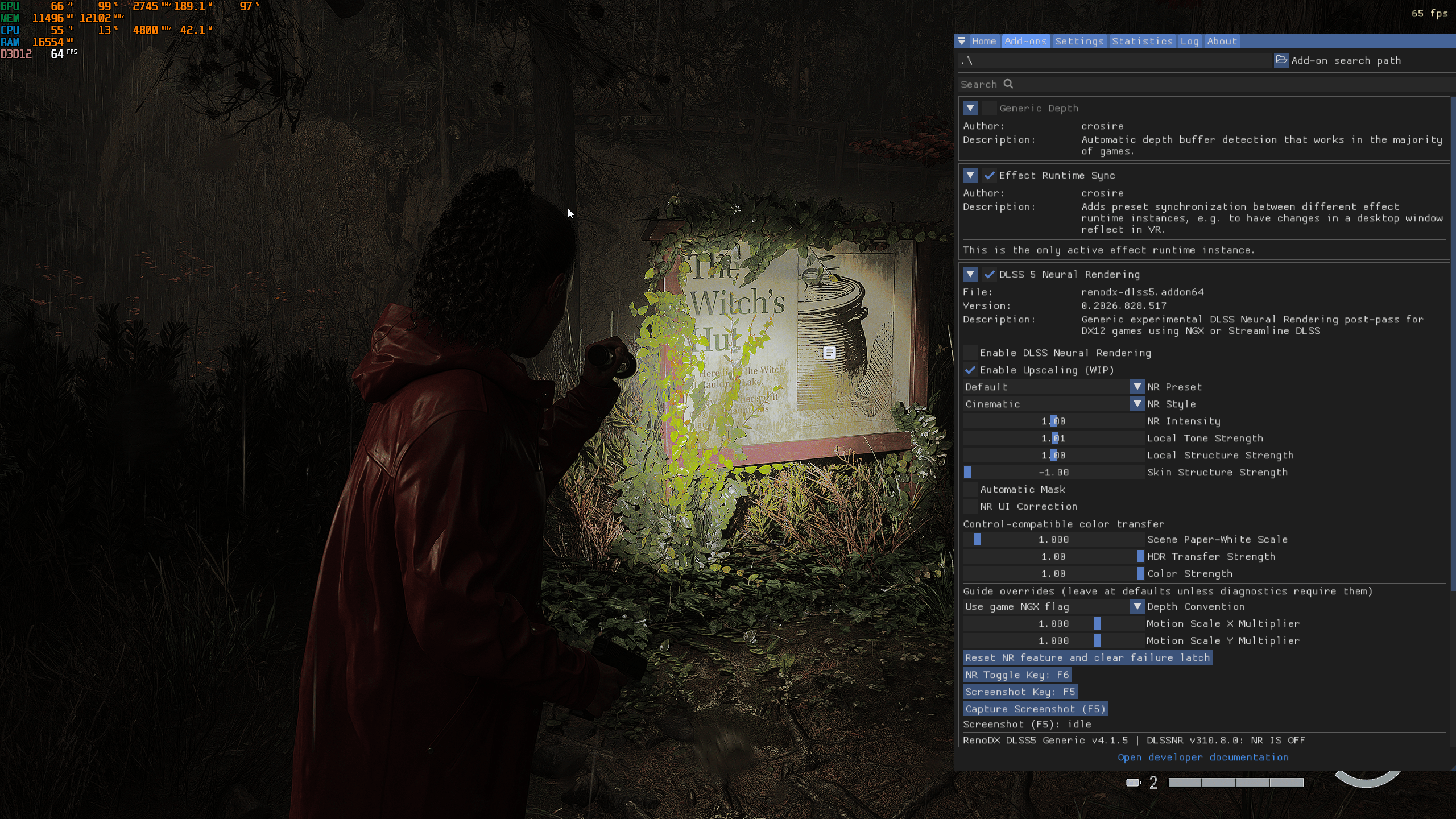Enable DLSS Neural Rendering checkbox
Viewport: 1456px width, 819px height.
(970, 353)
